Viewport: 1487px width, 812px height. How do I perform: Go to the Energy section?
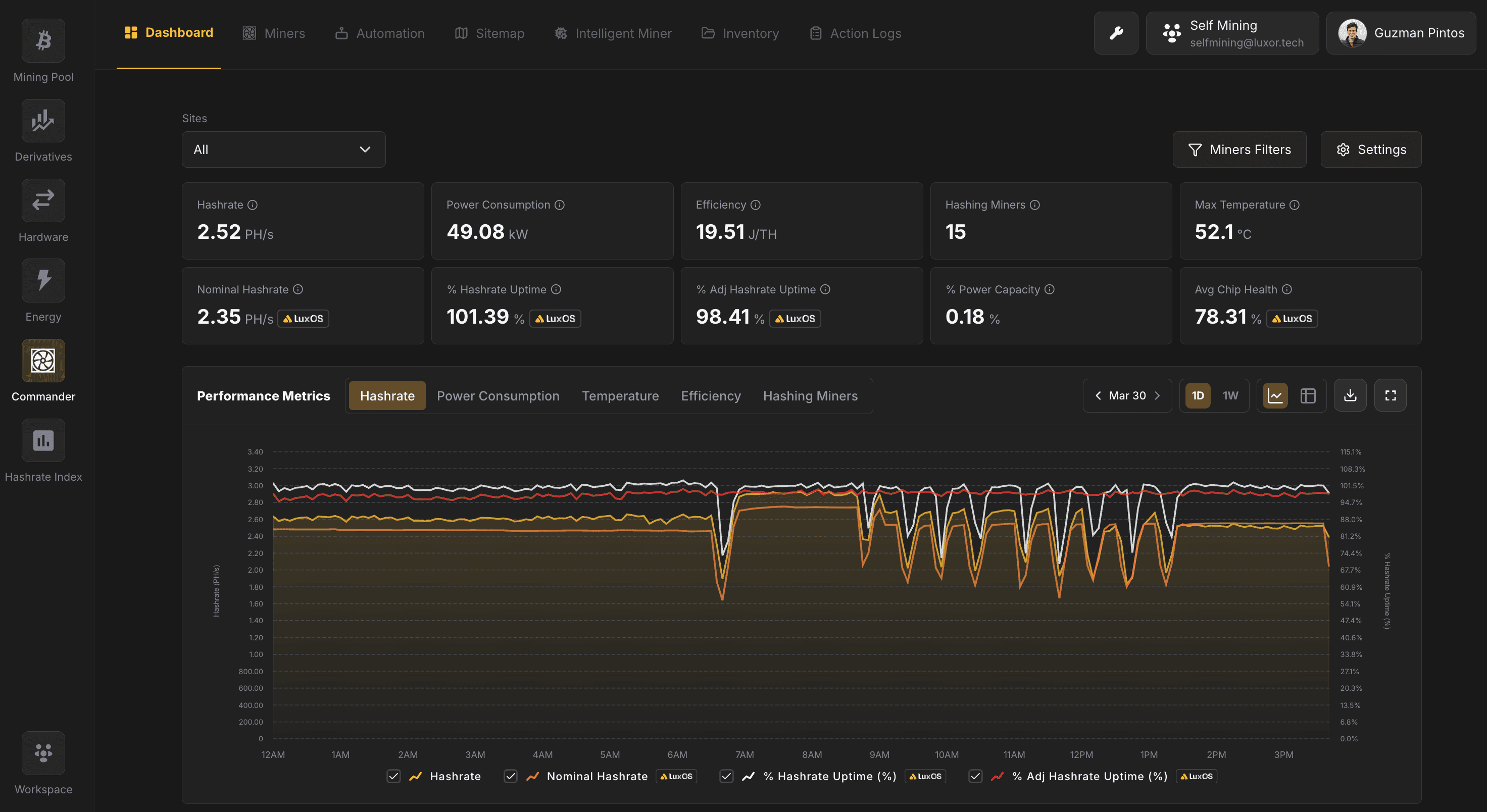click(43, 280)
